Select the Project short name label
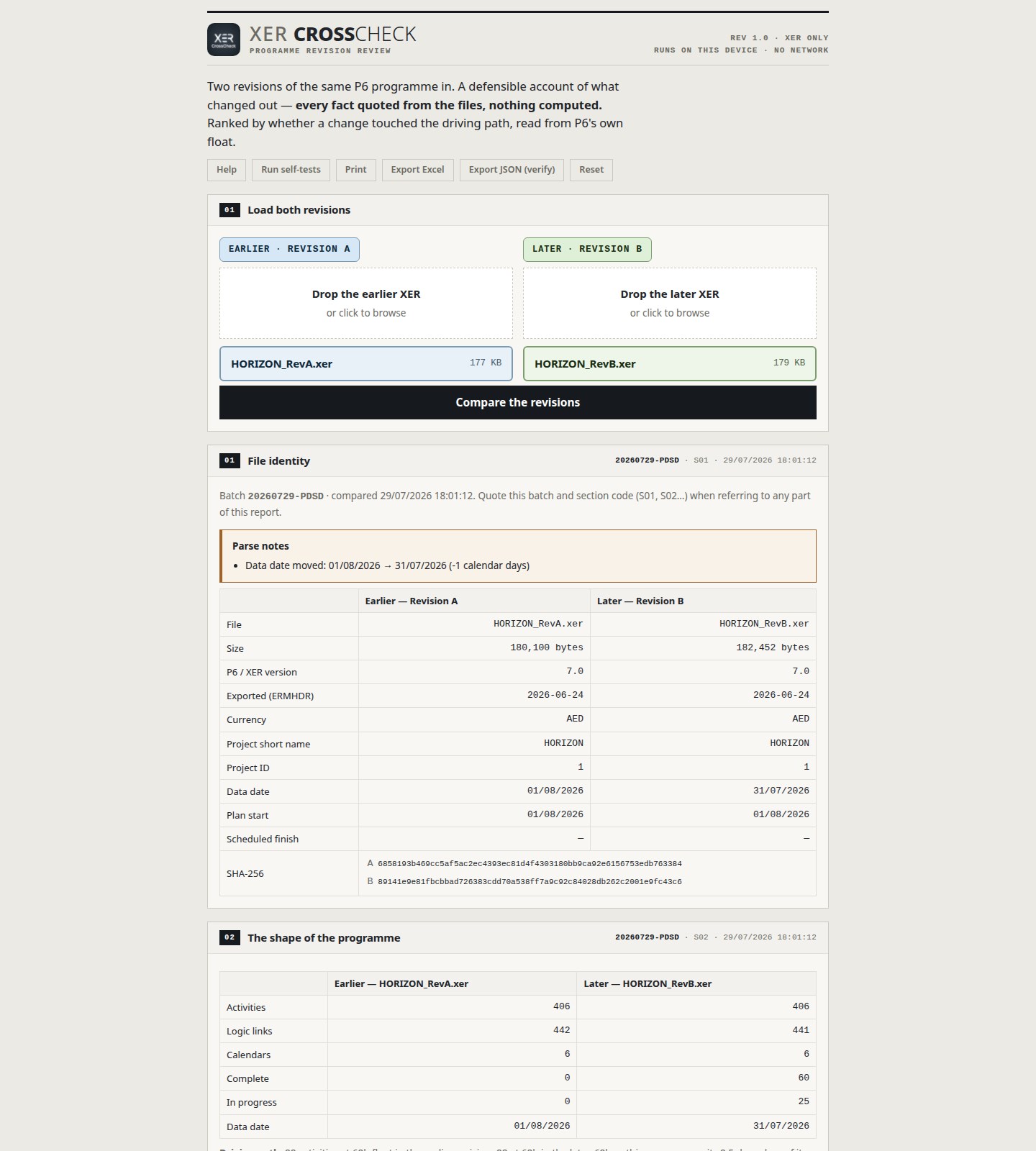Image resolution: width=1036 pixels, height=1151 pixels. point(268,744)
